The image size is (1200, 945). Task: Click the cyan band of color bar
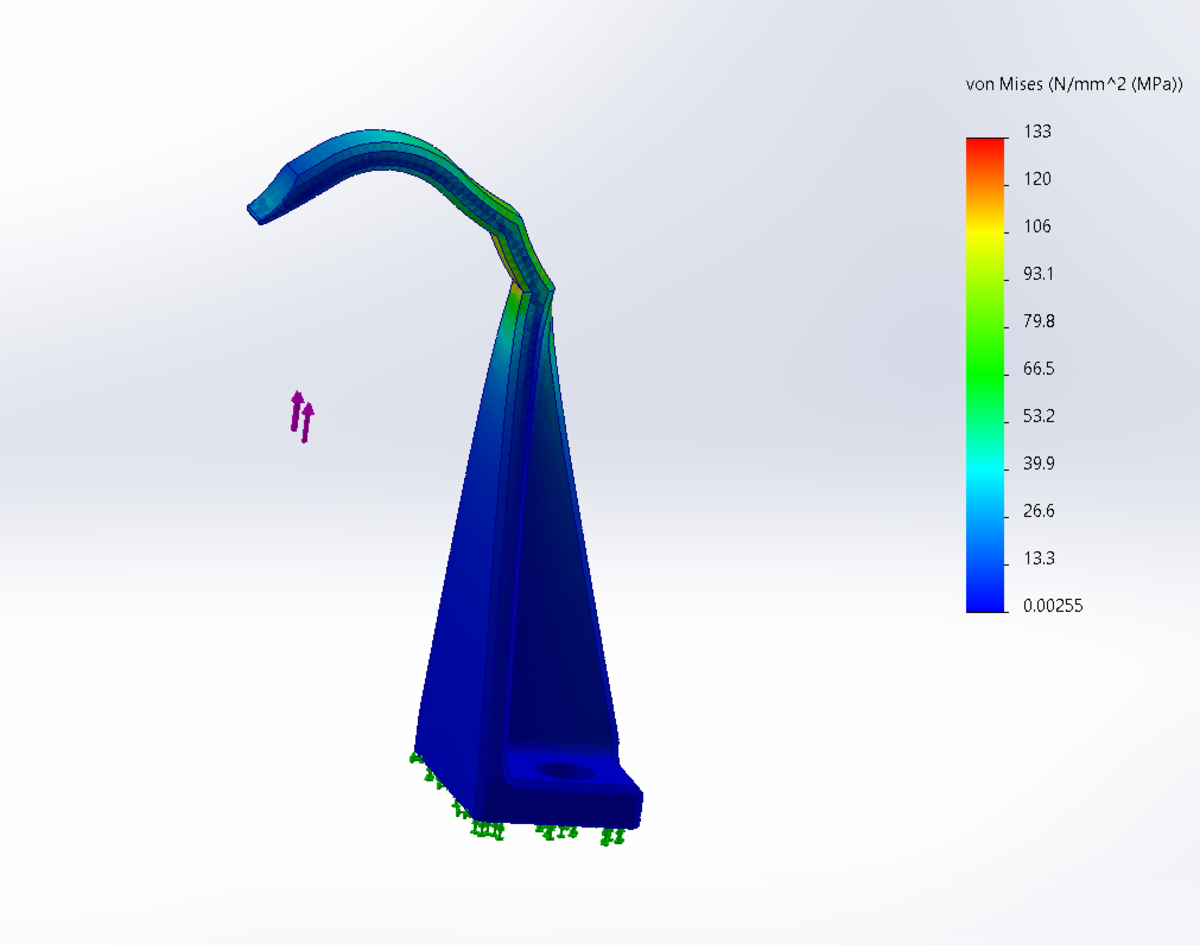pyautogui.click(x=986, y=464)
